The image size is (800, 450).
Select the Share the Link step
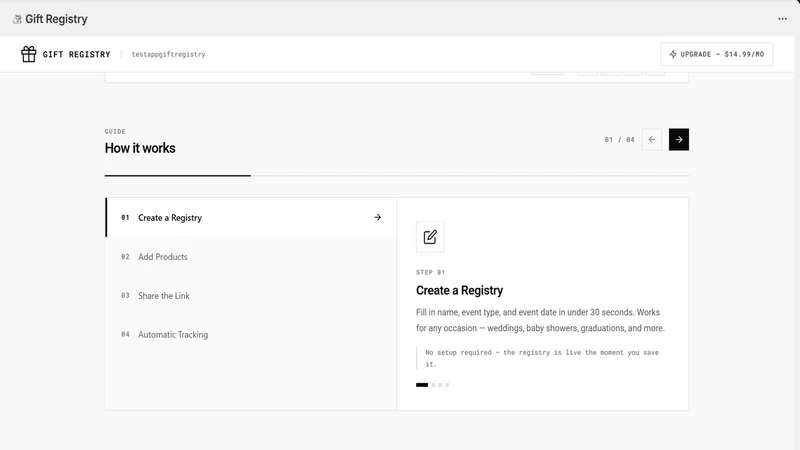point(251,295)
